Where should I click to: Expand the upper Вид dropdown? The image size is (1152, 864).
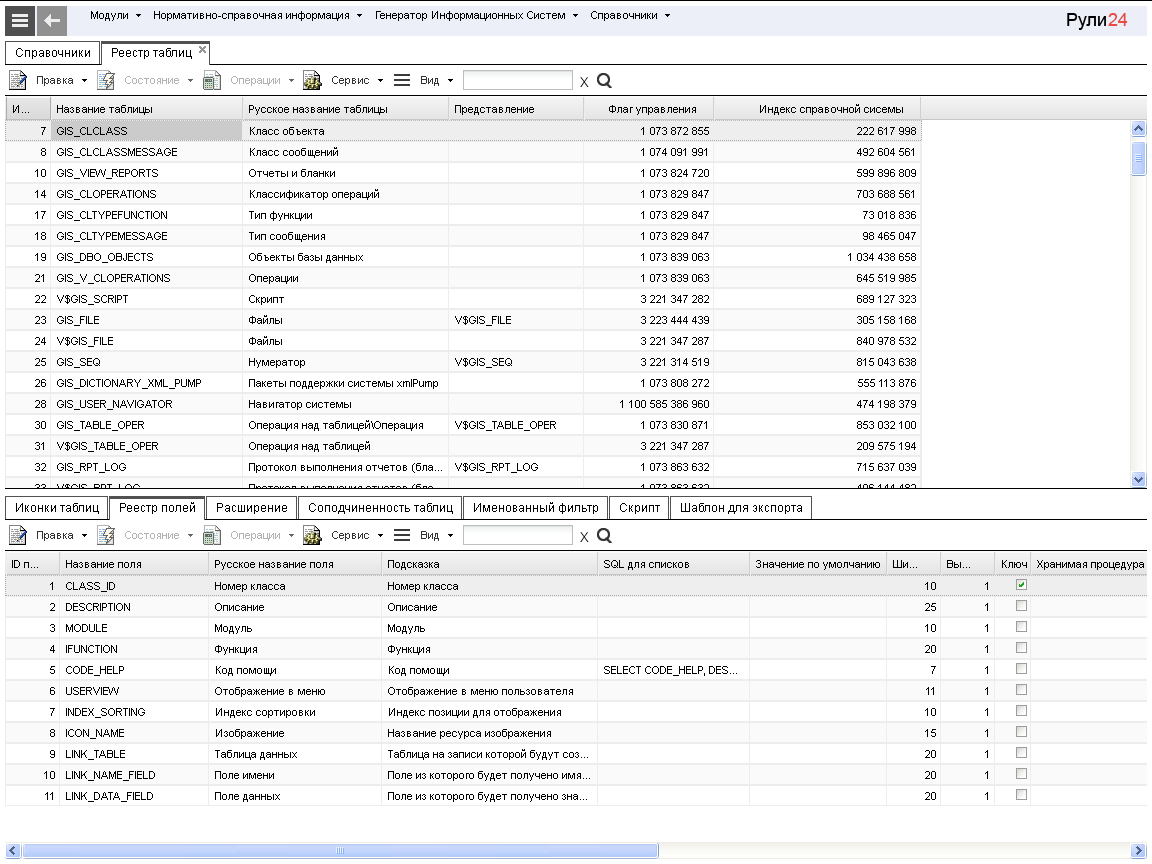[x=450, y=81]
